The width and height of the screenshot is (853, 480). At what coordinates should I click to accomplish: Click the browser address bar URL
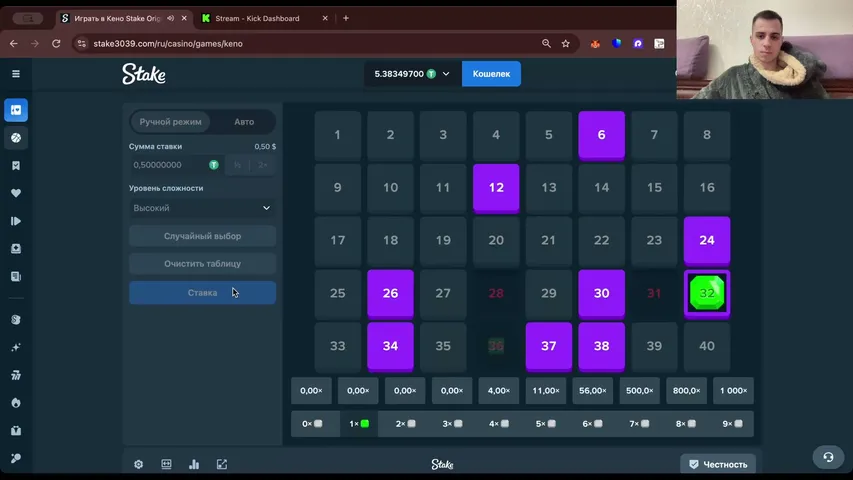point(168,44)
